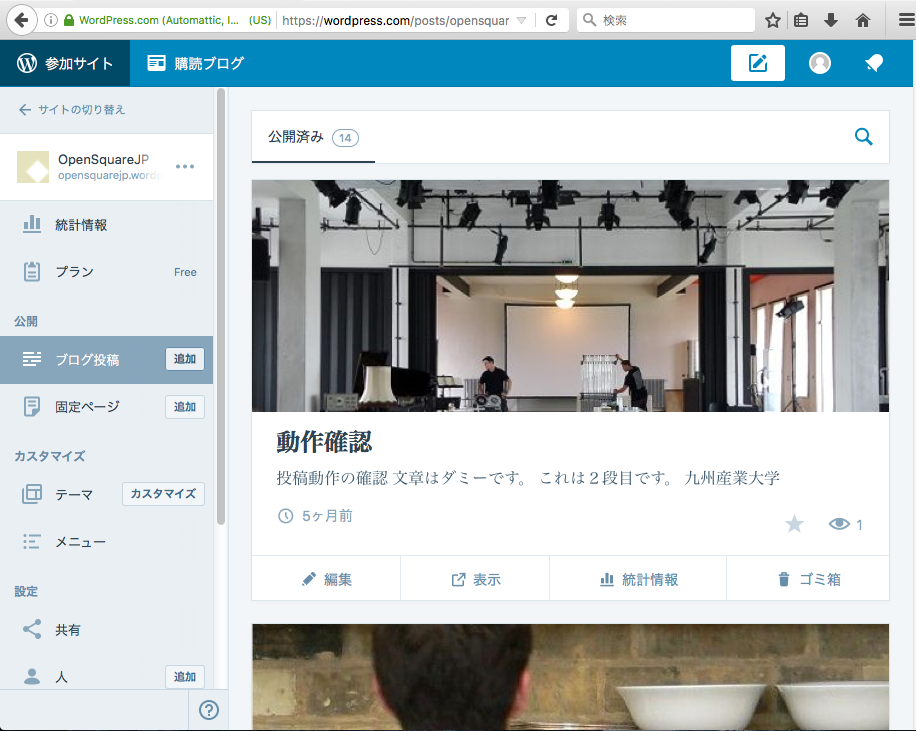
Task: Open the ellipsis menu next to OpenSquareJP
Action: (x=184, y=166)
